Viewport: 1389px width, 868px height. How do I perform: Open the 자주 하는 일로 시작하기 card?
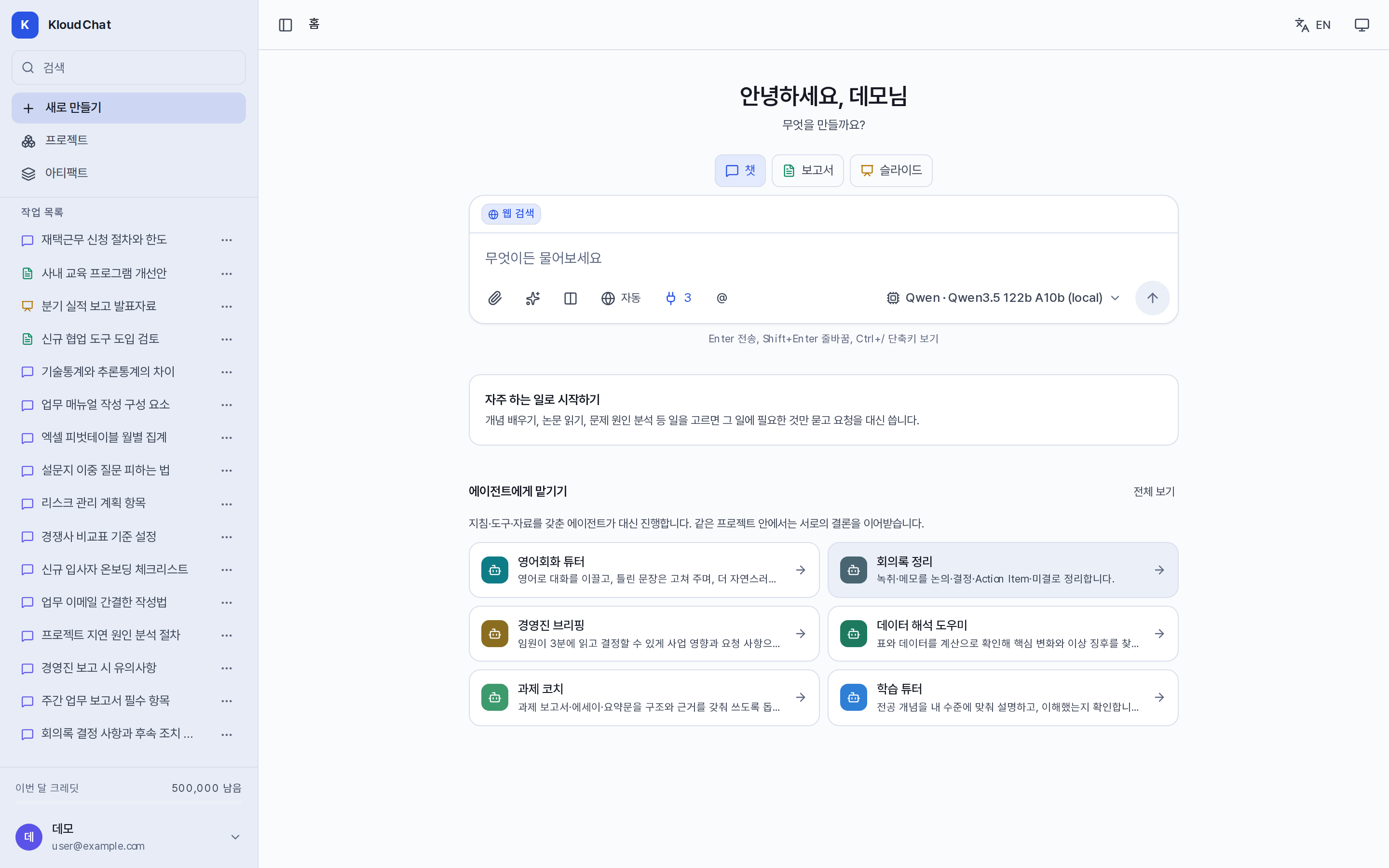[823, 410]
